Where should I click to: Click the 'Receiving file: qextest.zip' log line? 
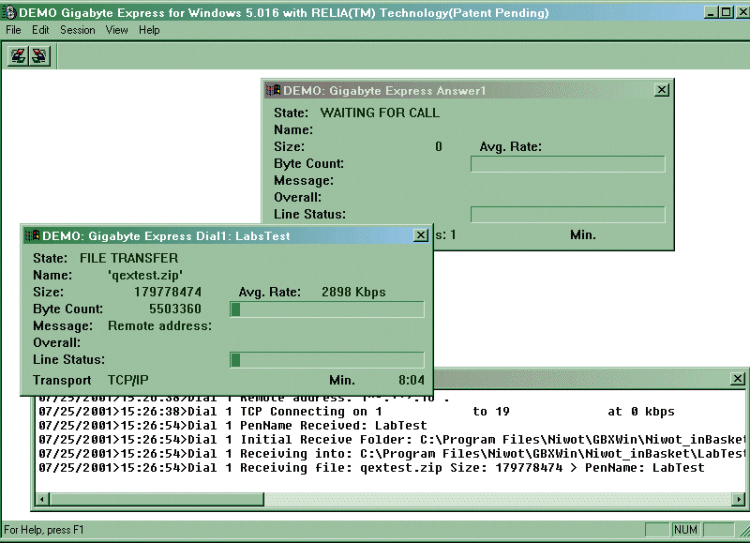tap(371, 468)
